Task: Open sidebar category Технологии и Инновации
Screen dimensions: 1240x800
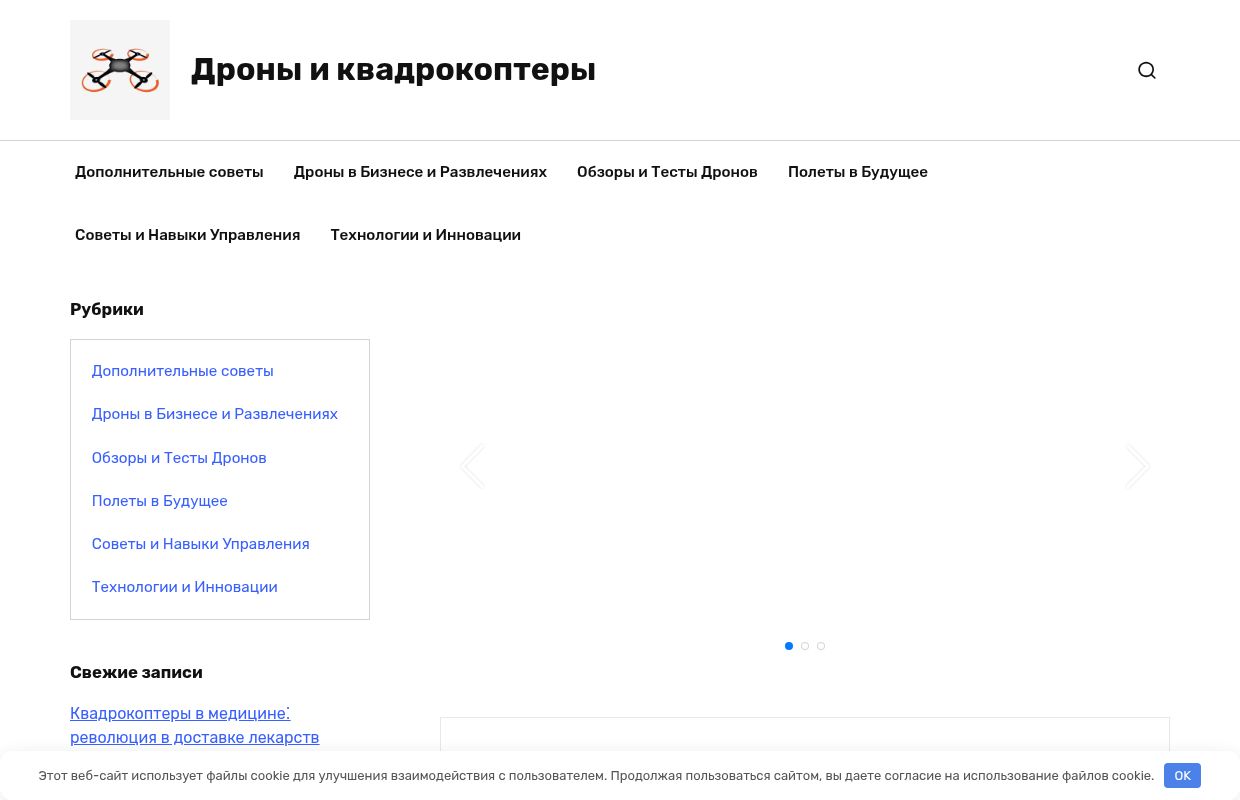Action: [x=185, y=587]
